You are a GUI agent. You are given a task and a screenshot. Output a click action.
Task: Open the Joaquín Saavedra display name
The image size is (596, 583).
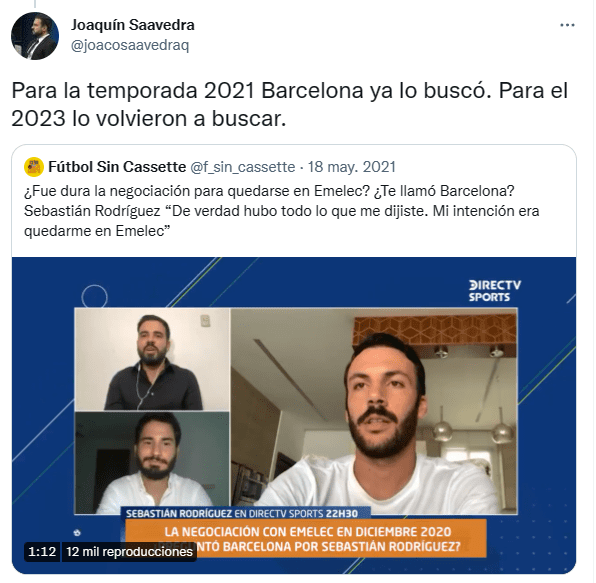(x=133, y=25)
